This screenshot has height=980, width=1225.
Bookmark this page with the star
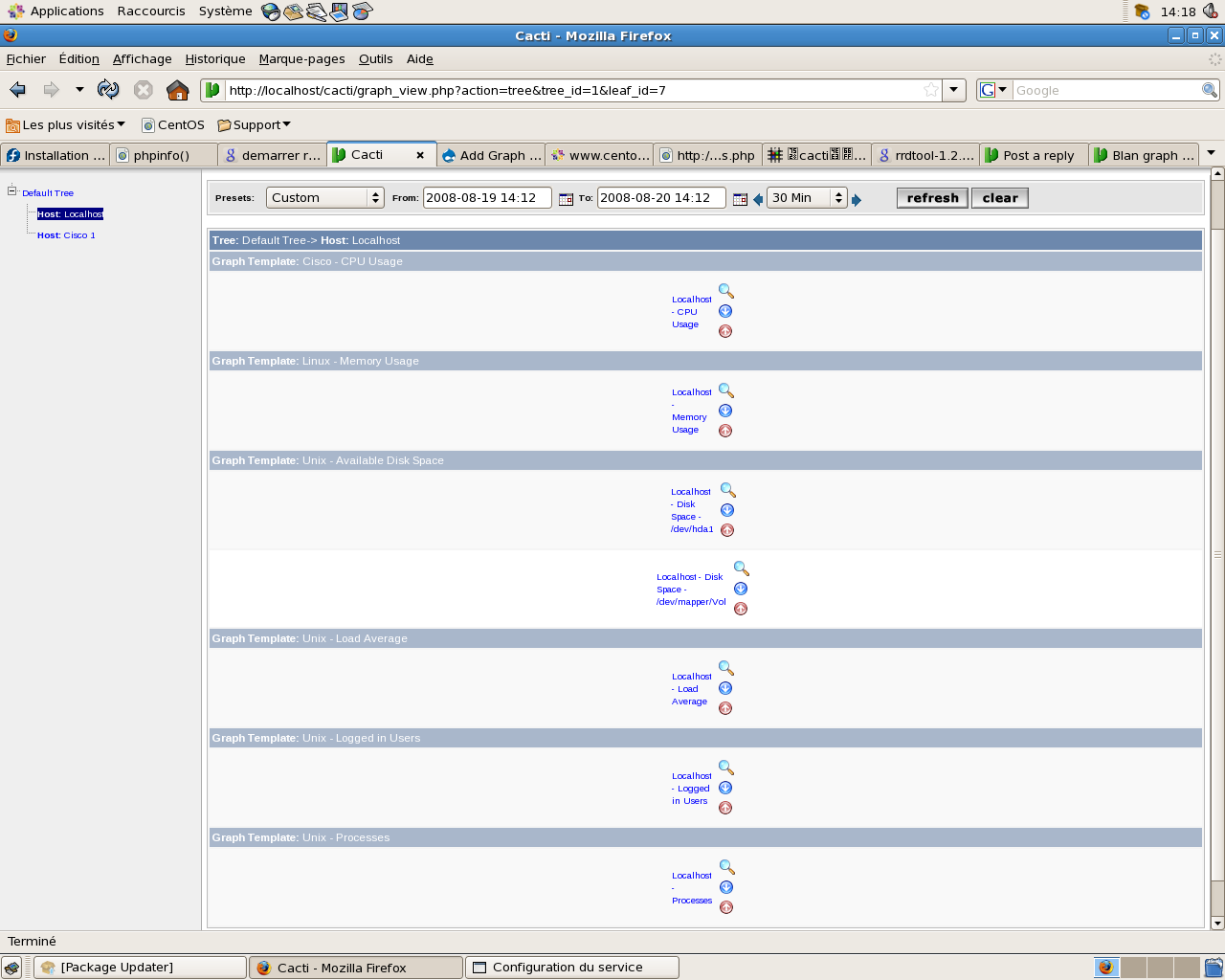[x=931, y=90]
